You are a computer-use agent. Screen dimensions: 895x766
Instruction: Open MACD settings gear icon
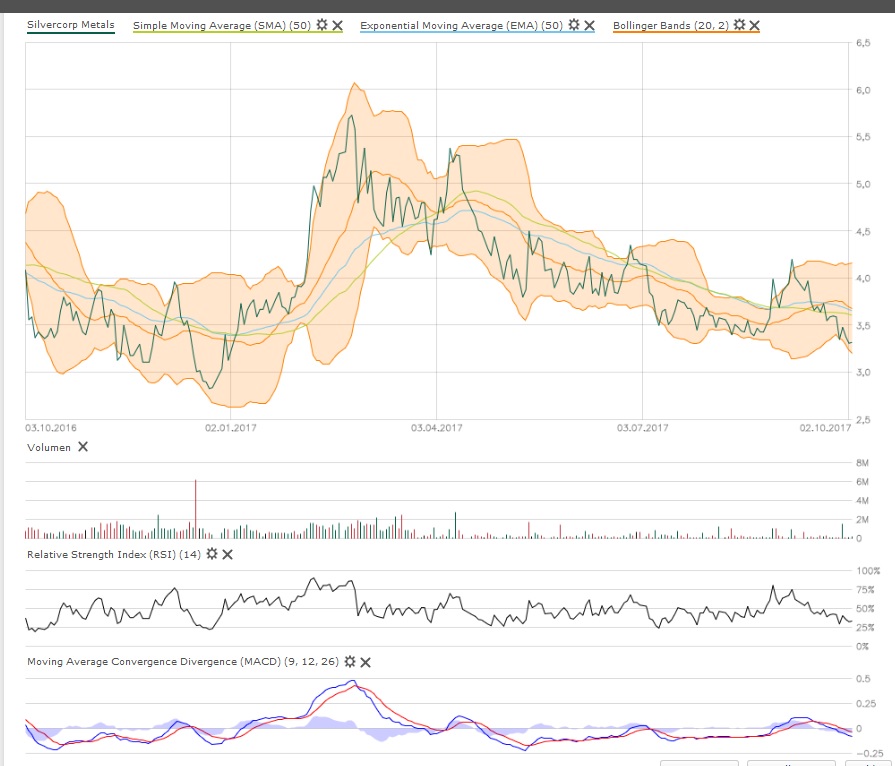(350, 662)
